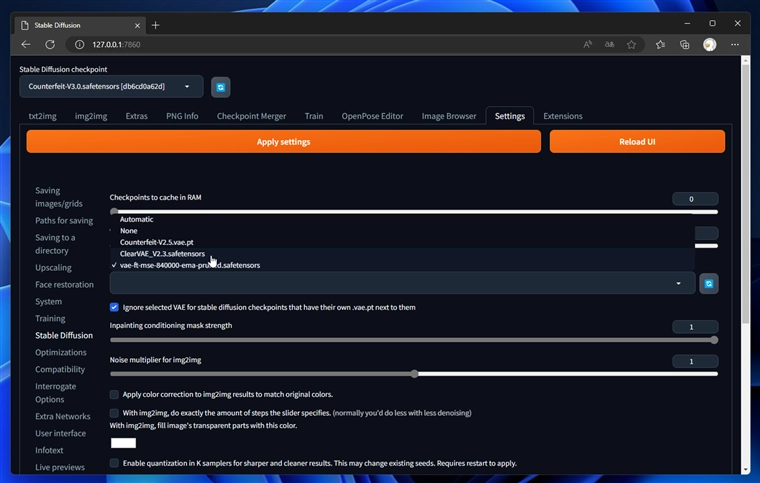
Task: Switch to the img2img tab
Action: [91, 116]
